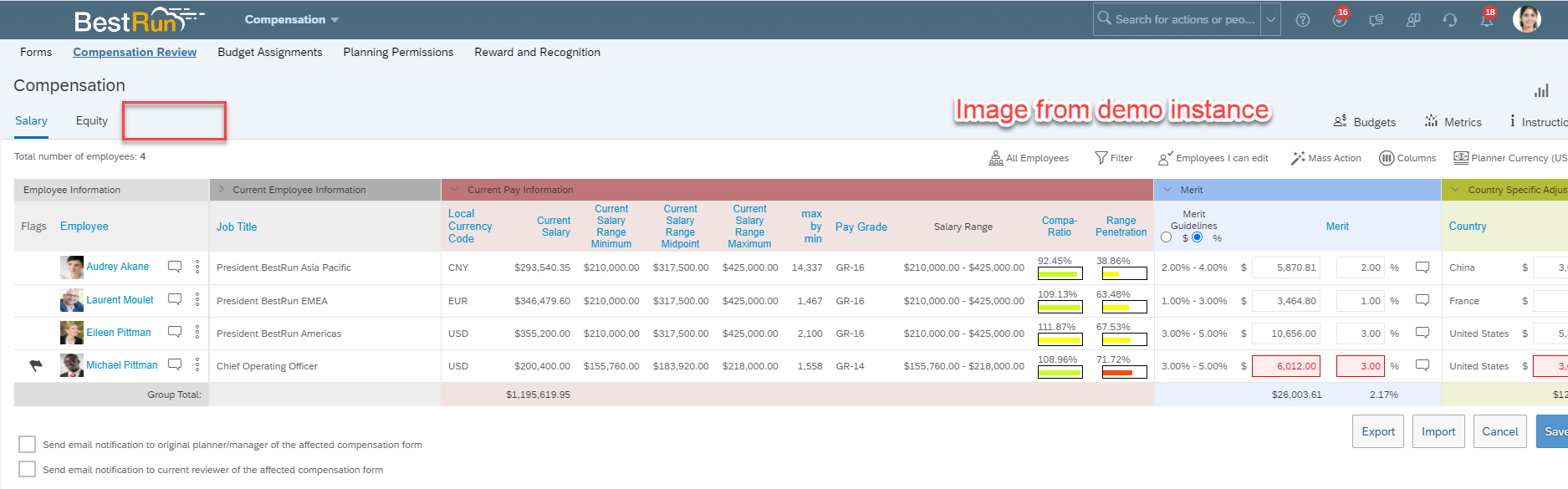The width and height of the screenshot is (1568, 489).
Task: Expand the Current Employee Information column group
Action: [222, 190]
